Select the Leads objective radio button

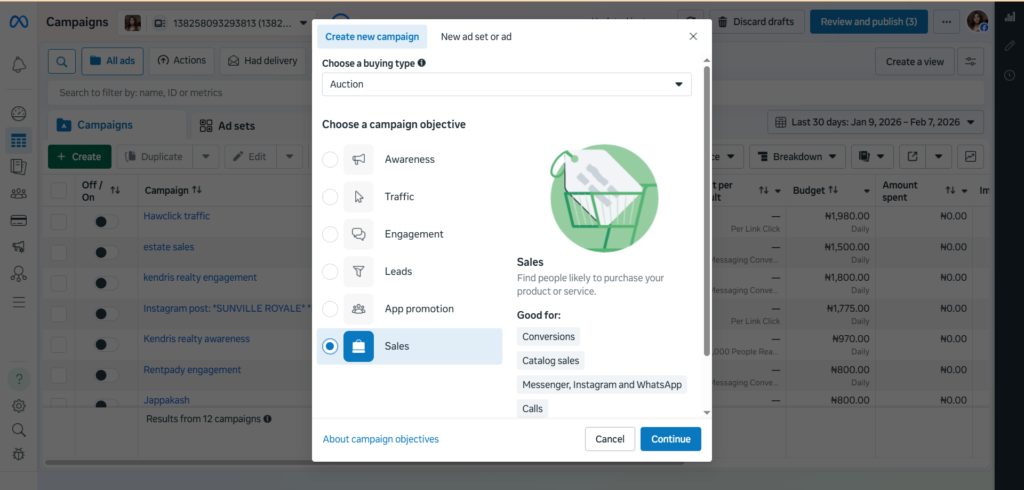(330, 271)
